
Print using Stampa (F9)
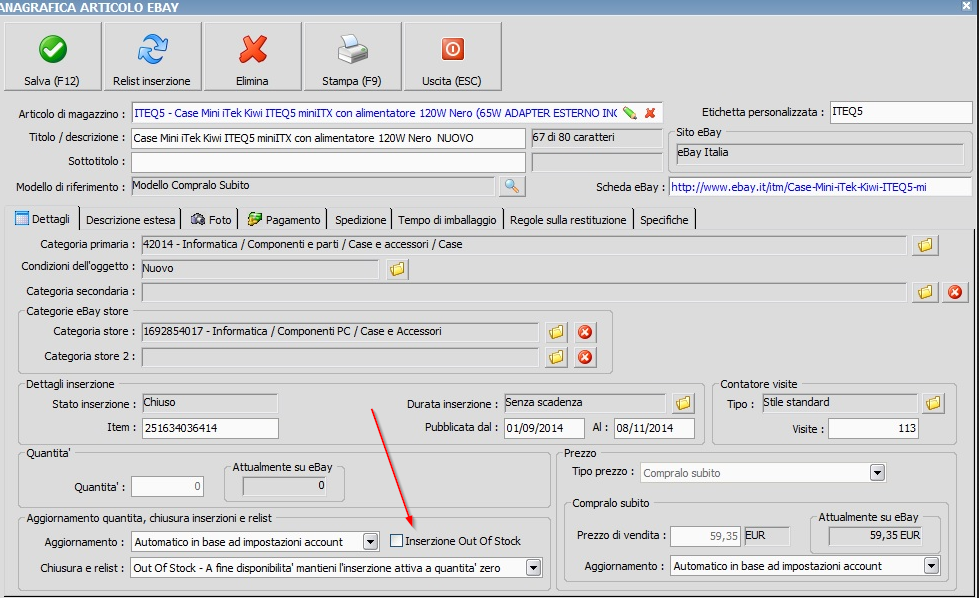352,57
